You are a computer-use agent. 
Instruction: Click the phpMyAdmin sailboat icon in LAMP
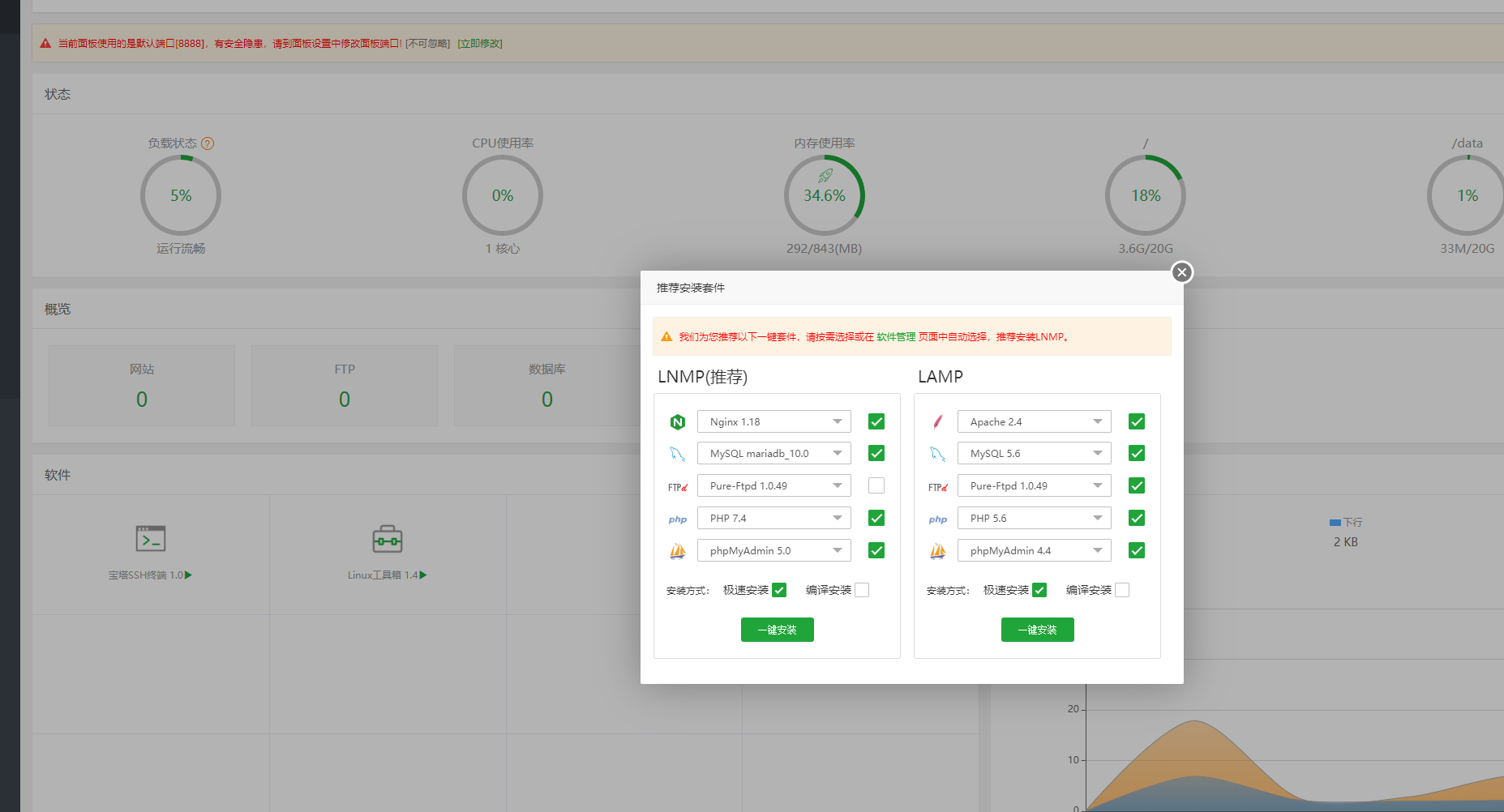938,551
